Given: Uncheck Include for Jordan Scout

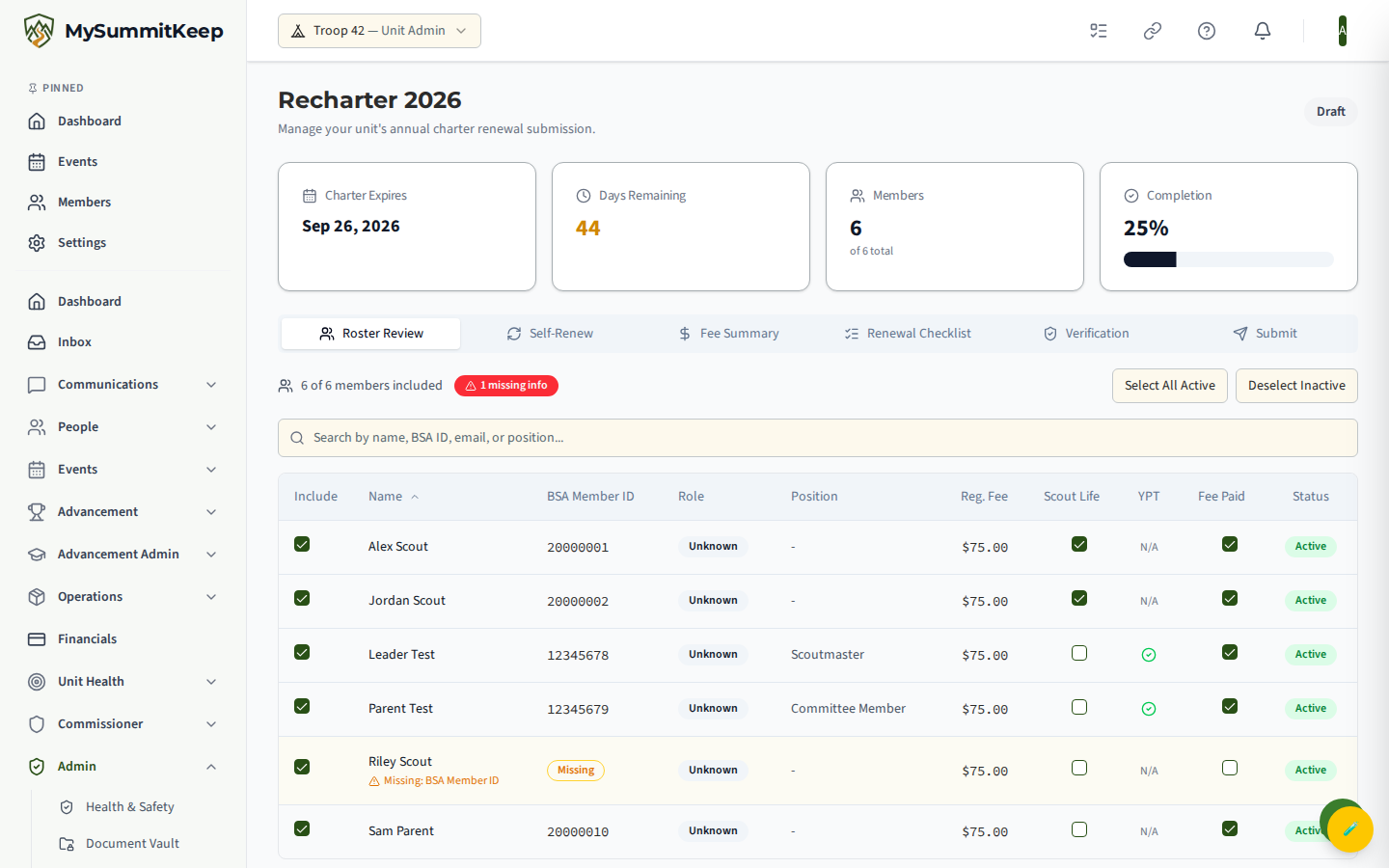Looking at the screenshot, I should [302, 598].
